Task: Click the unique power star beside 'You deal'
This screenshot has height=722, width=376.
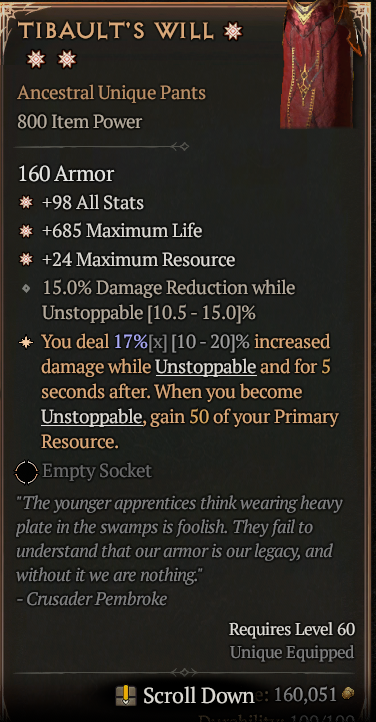Action: pos(26,342)
